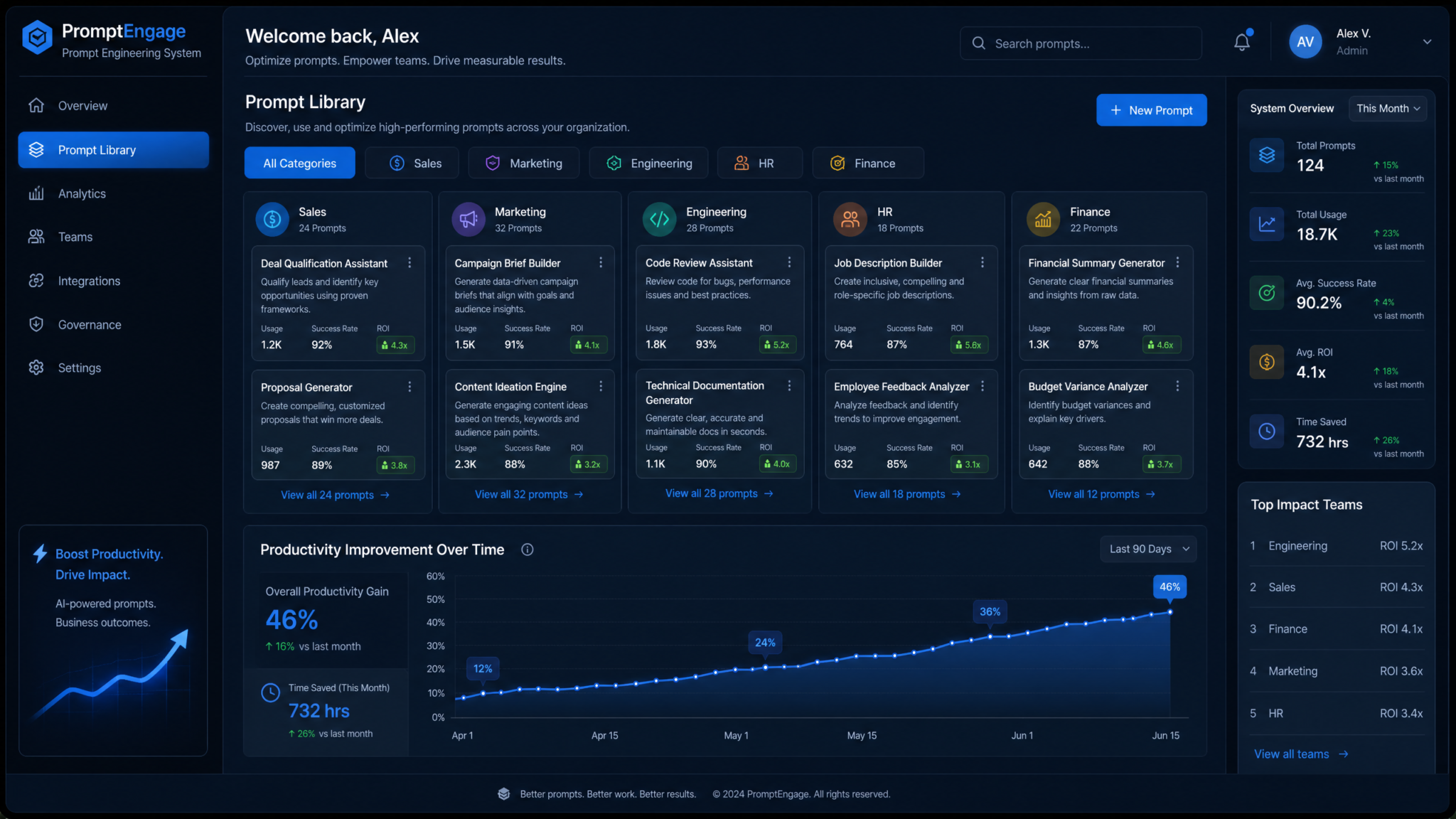
Task: Open View all 28 prompts link
Action: (719, 493)
